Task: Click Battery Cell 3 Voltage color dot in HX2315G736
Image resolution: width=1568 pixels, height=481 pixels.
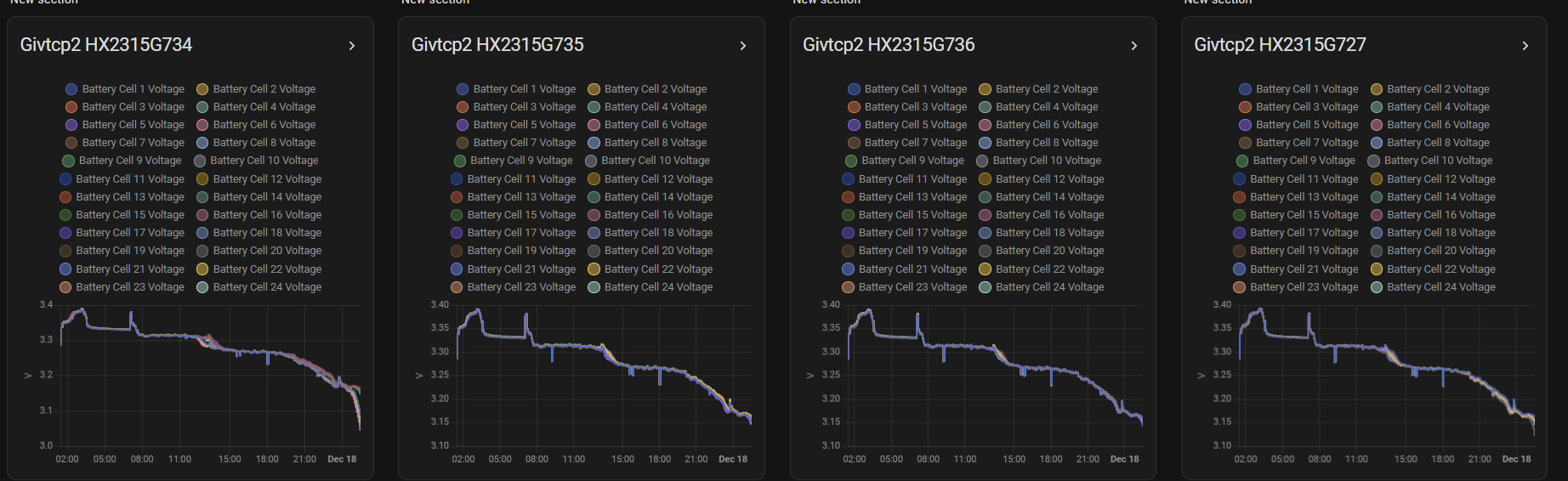Action: coord(854,107)
